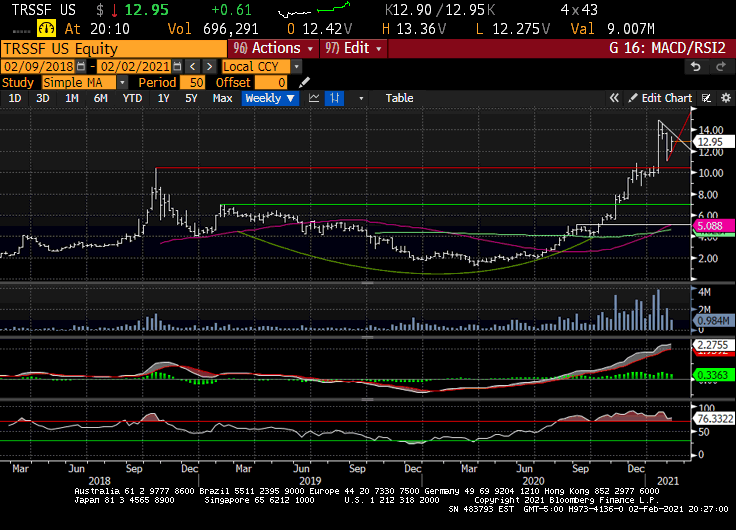Viewport: 736px width, 530px height.
Task: Click the red 10.00 resistance line
Action: [422, 168]
